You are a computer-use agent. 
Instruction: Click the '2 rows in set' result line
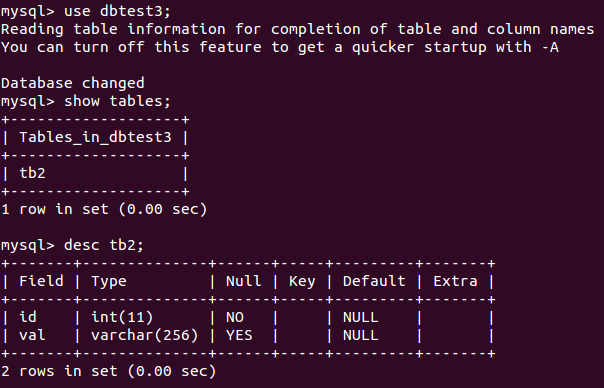pos(108,371)
